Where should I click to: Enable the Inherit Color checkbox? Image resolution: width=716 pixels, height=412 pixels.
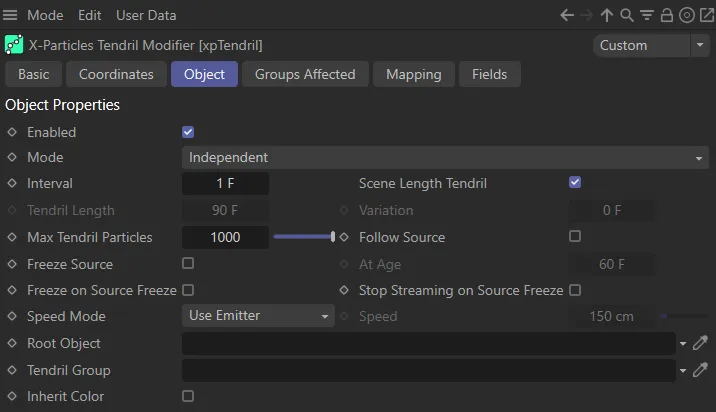pyautogui.click(x=188, y=396)
